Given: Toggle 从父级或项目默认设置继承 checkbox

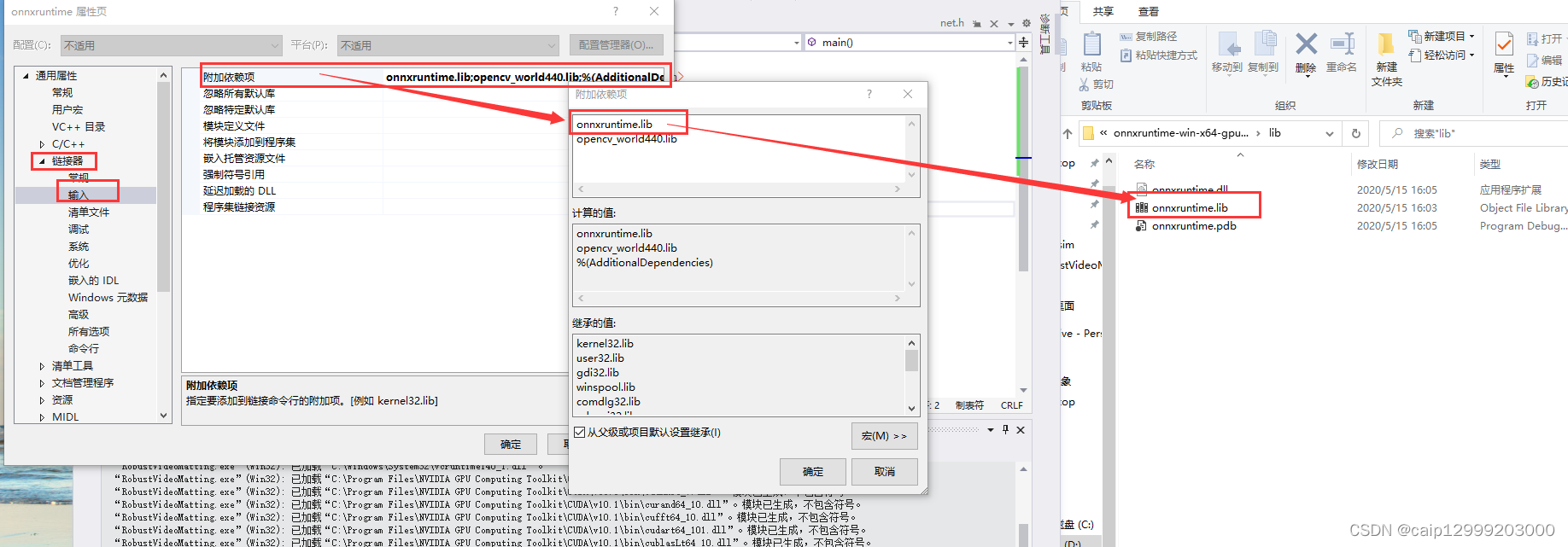Looking at the screenshot, I should 580,433.
